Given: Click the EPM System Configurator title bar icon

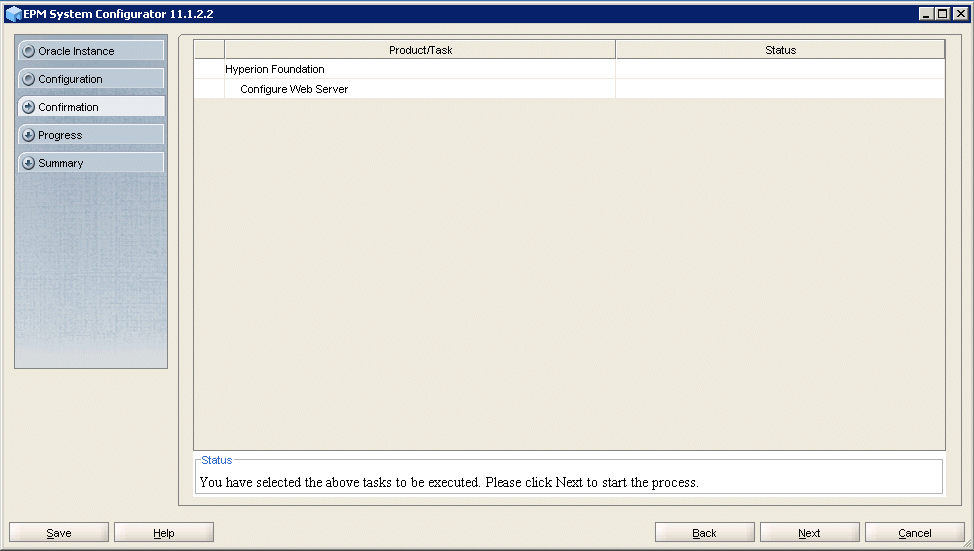Looking at the screenshot, I should tap(13, 14).
